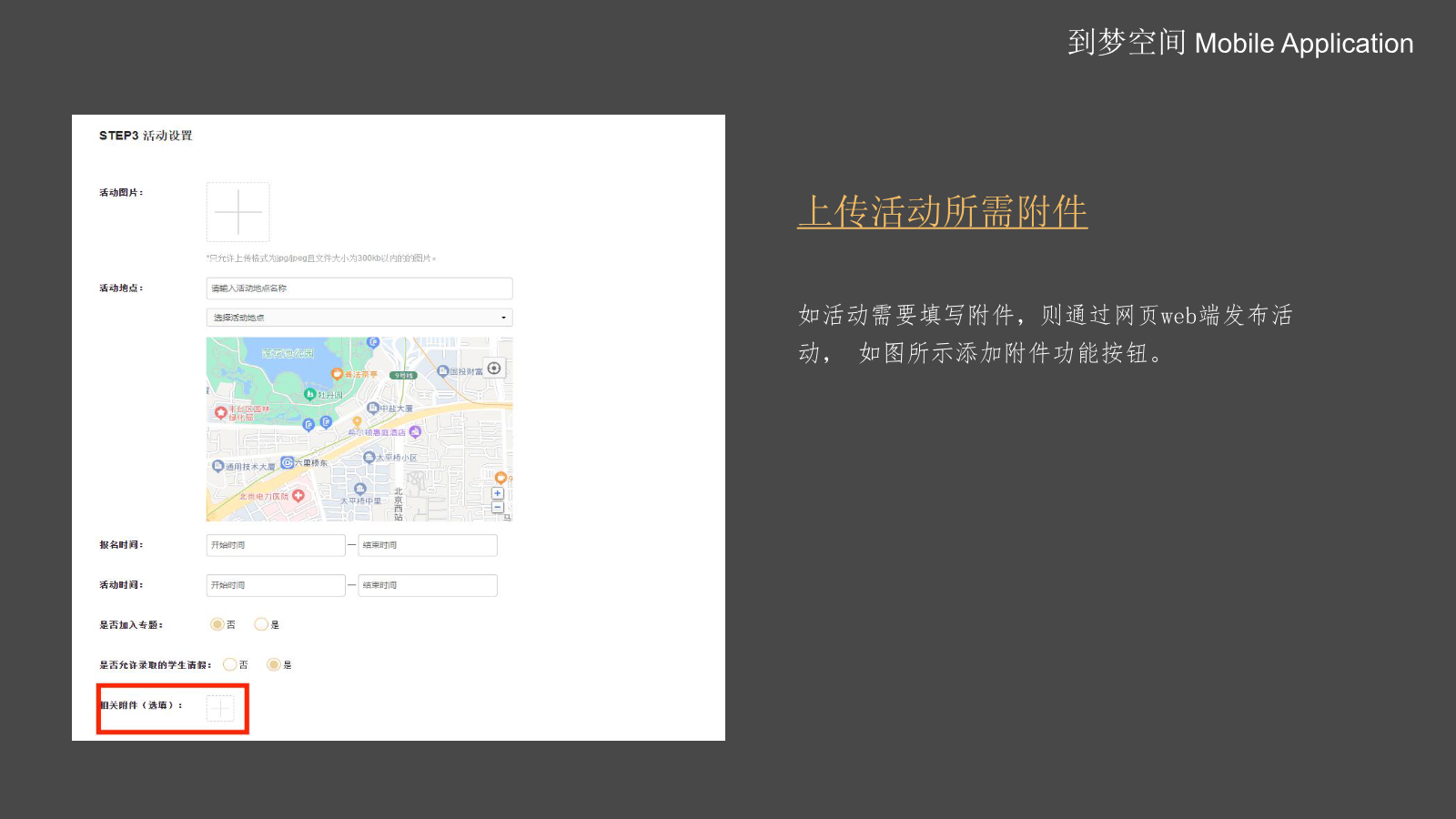Select the STEP3 活动设置 heading
The image size is (1456, 819).
click(146, 136)
